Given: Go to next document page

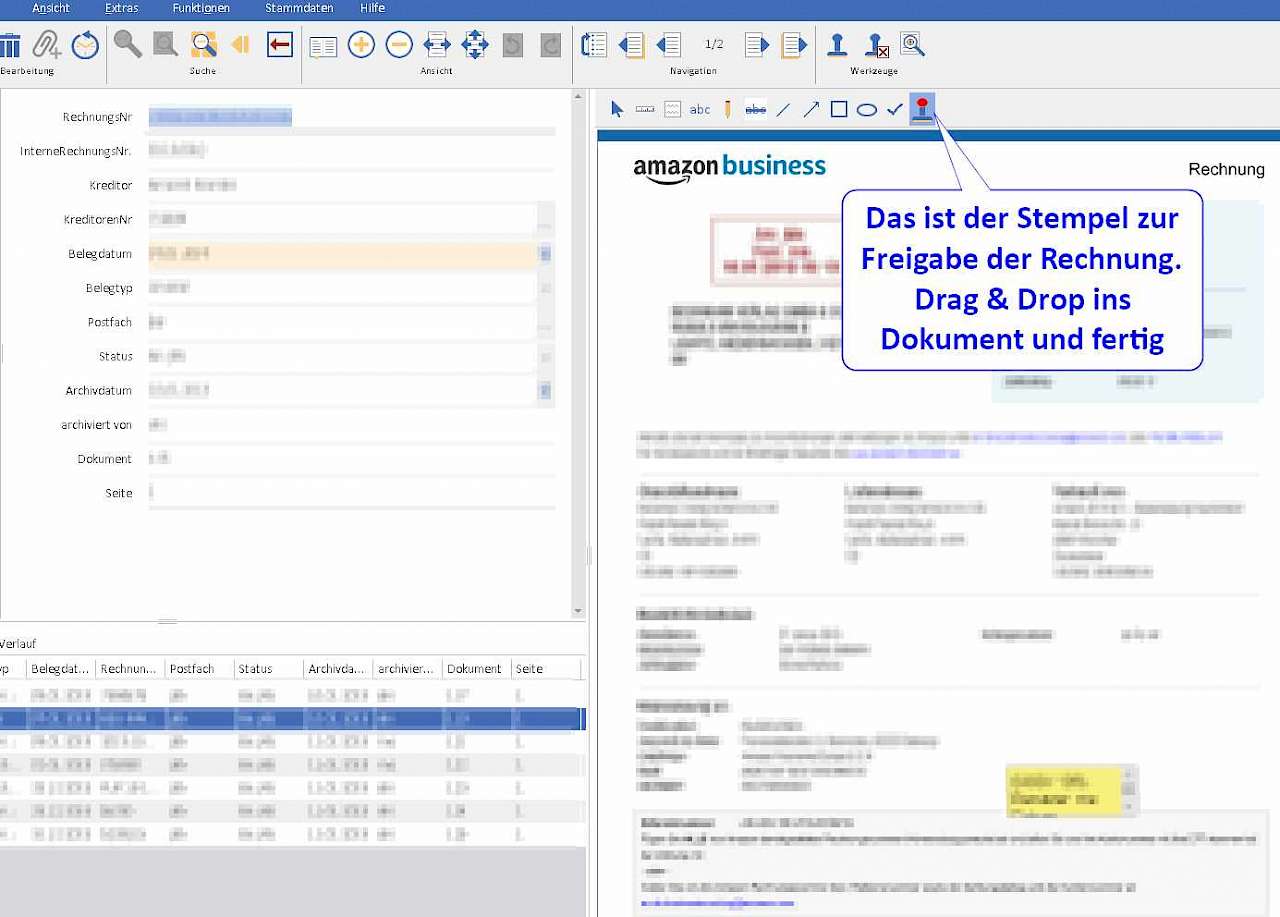Looking at the screenshot, I should tap(757, 45).
